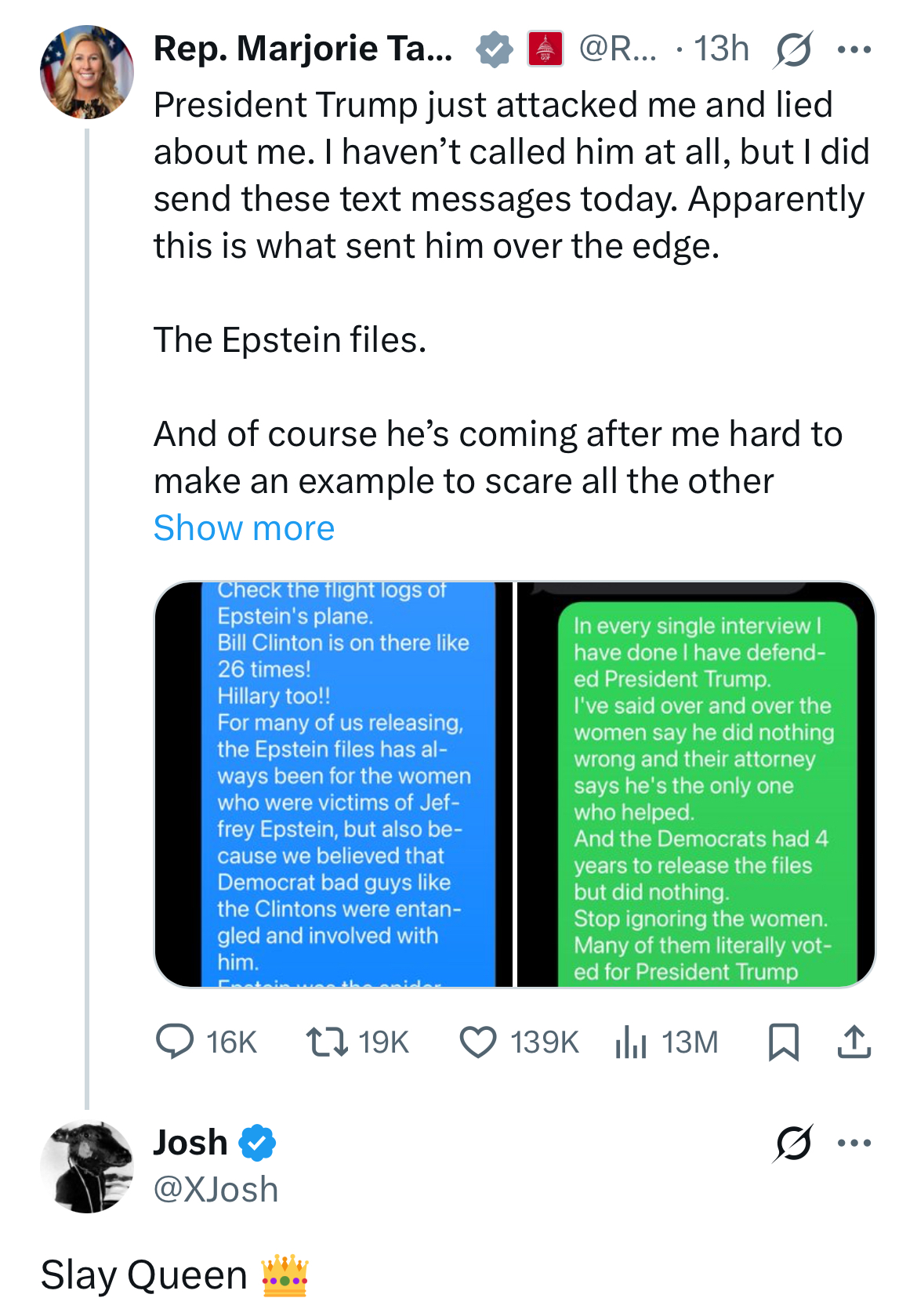Open Rep. Marjorie profile picture

tap(87, 72)
